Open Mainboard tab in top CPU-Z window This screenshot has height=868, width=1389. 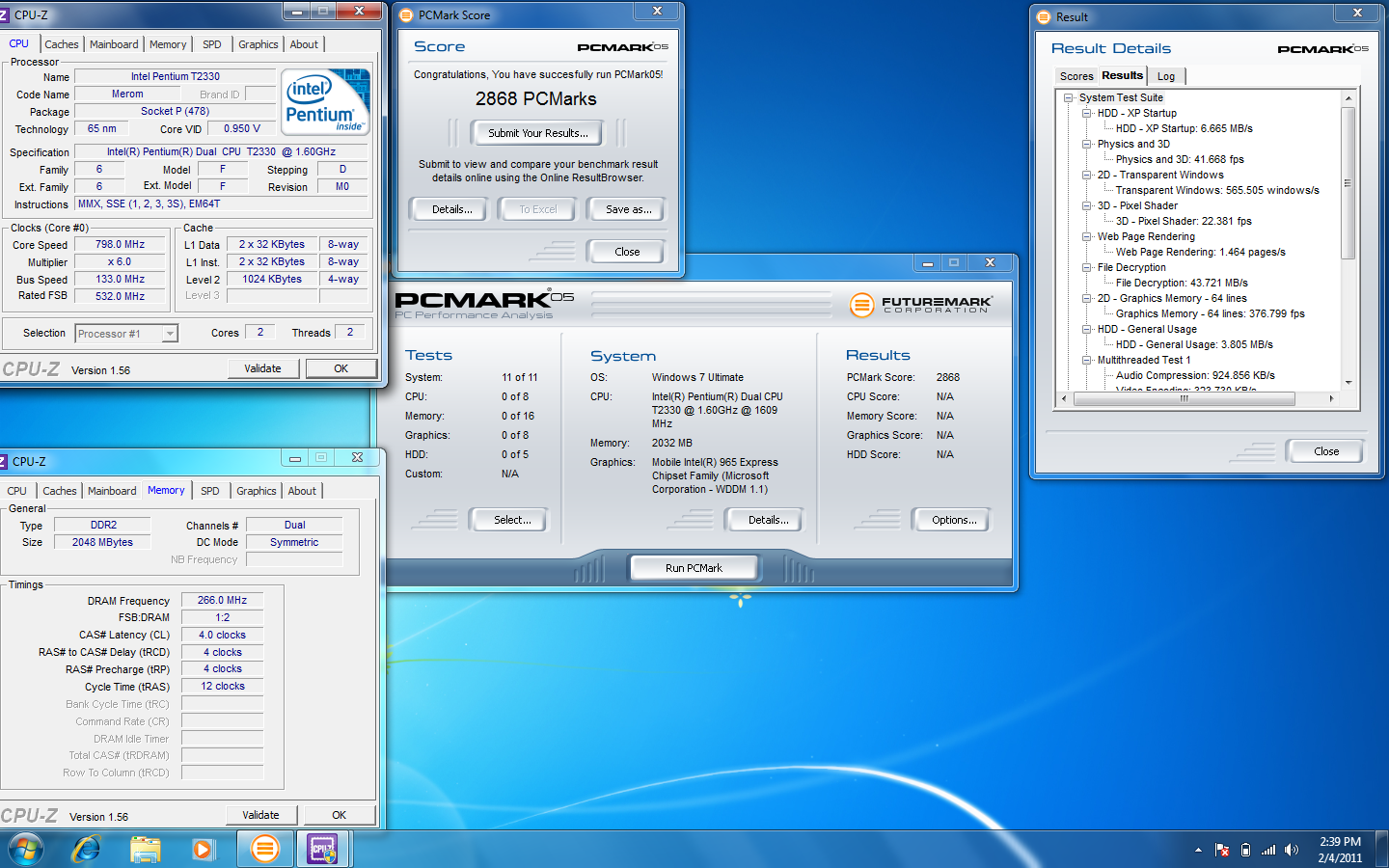coord(114,44)
